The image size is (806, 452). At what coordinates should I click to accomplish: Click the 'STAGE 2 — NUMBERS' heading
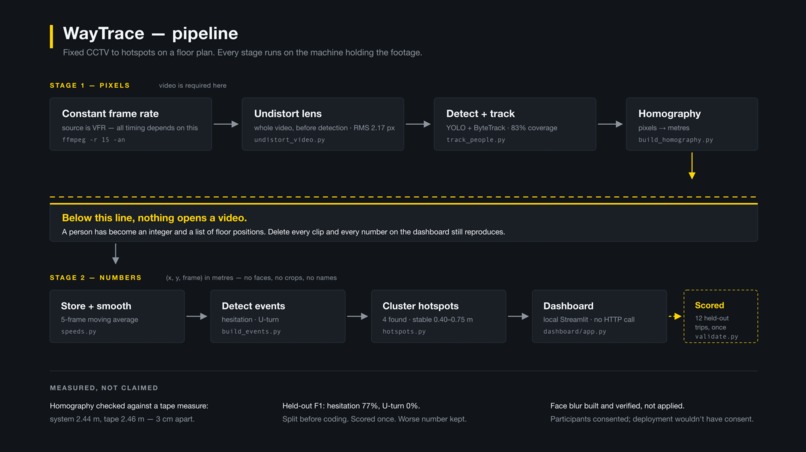click(x=96, y=278)
